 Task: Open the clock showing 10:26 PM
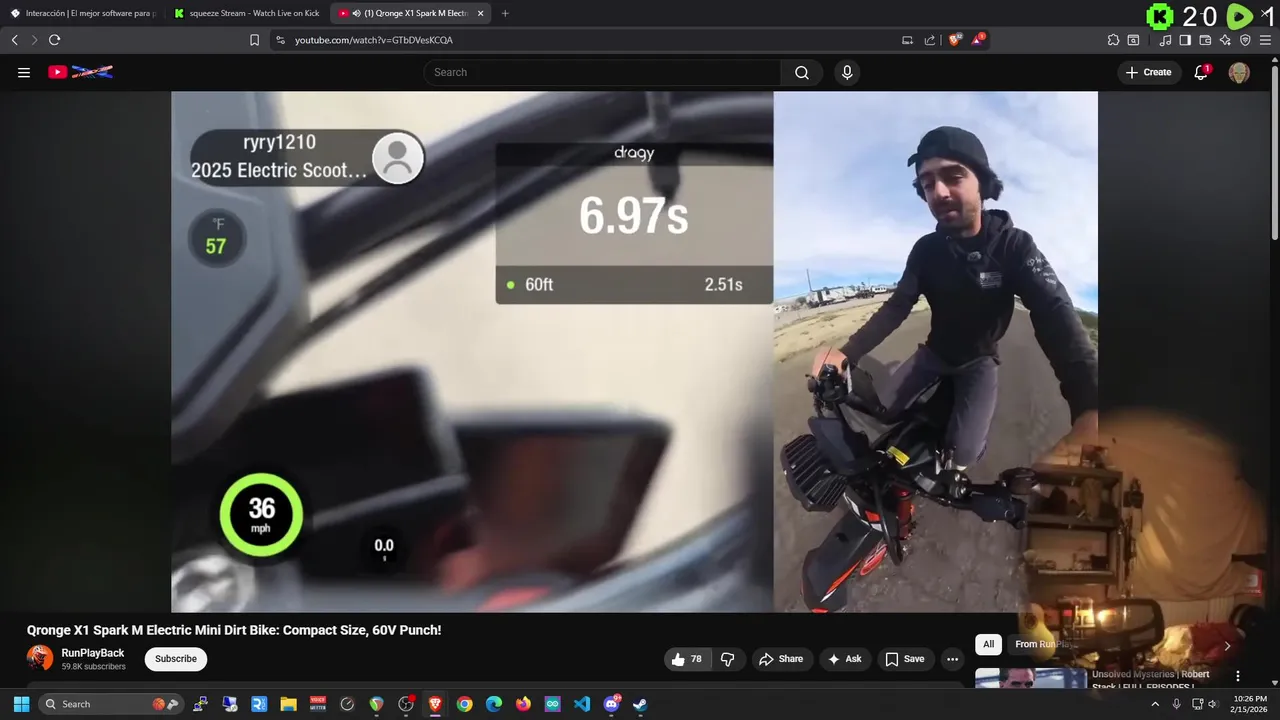[x=1250, y=704]
